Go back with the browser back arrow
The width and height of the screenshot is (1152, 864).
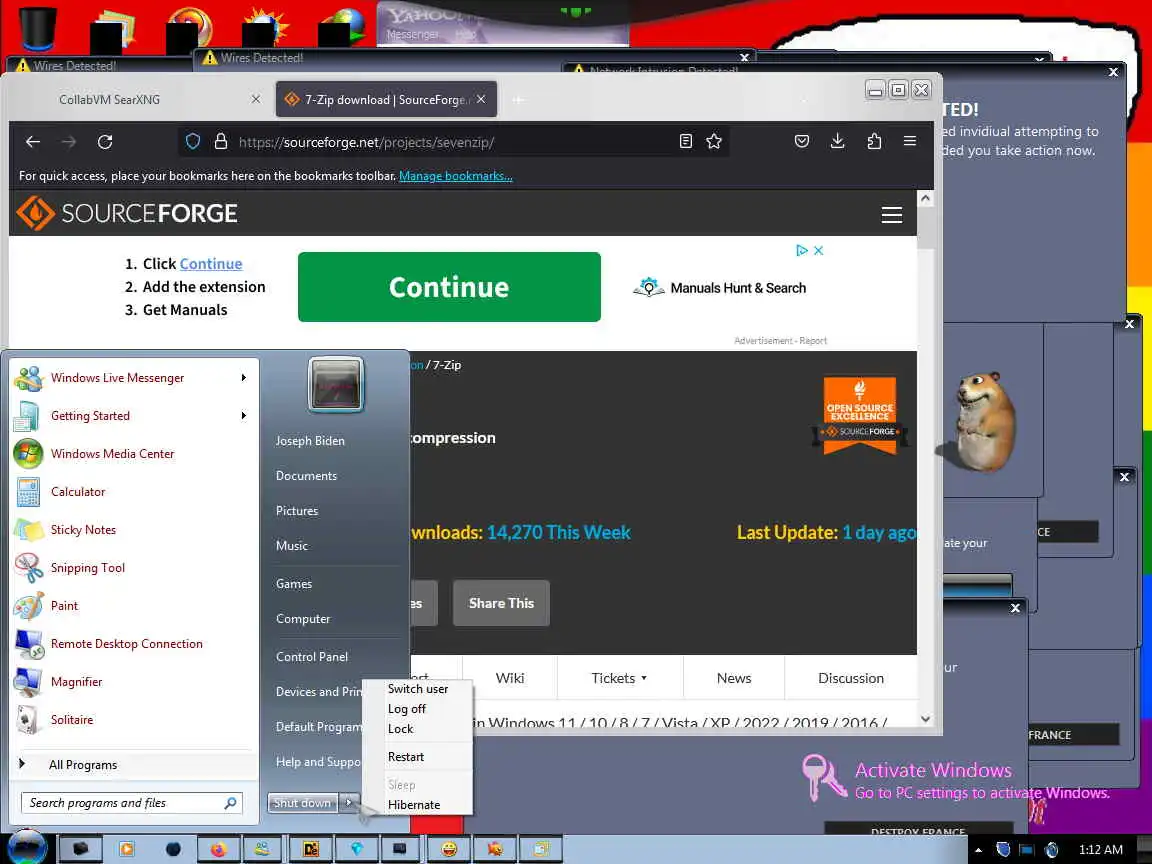point(33,142)
